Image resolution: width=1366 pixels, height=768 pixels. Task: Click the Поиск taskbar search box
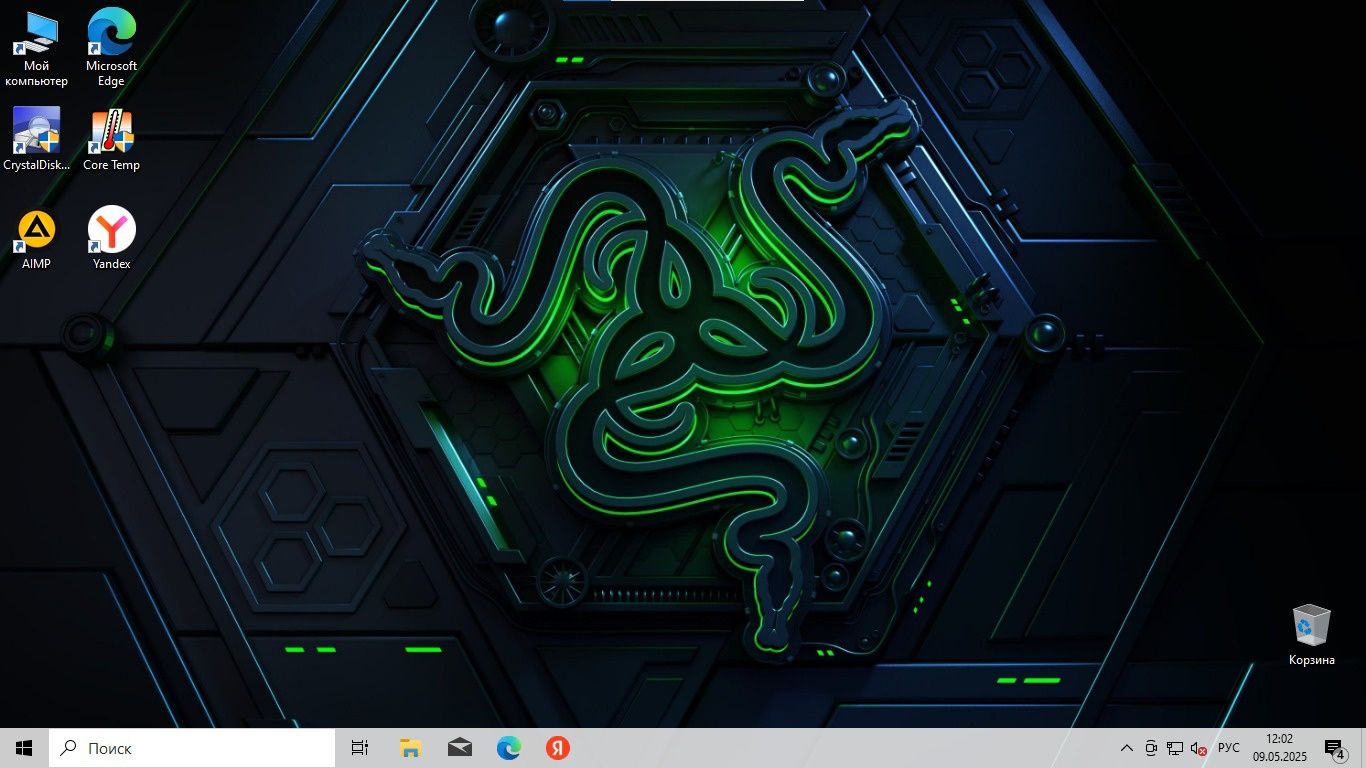(x=192, y=748)
